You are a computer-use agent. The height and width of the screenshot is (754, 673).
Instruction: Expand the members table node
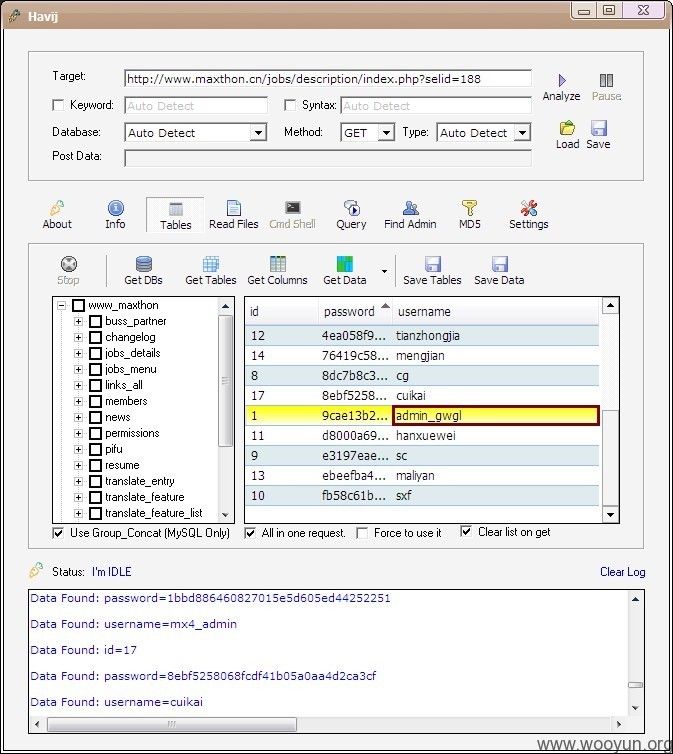point(78,401)
